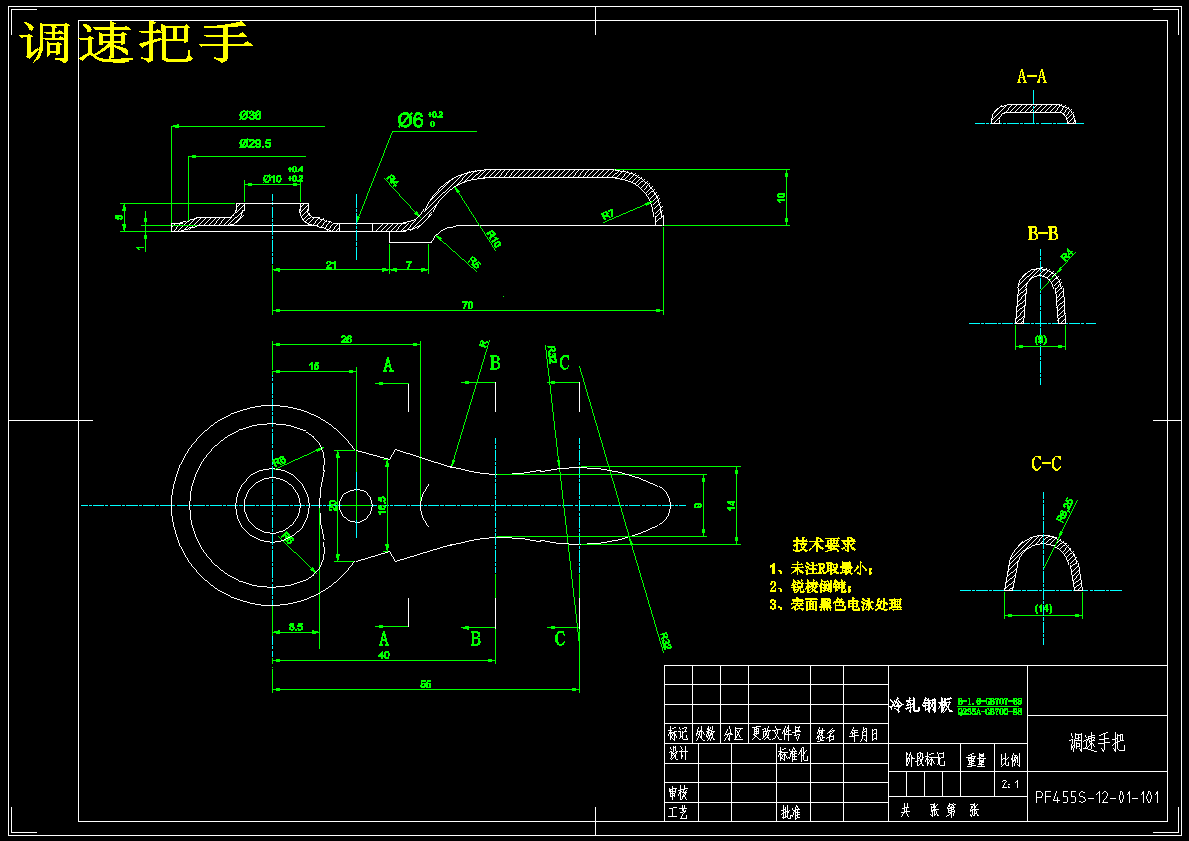Select the 标准化 cell label
This screenshot has height=841, width=1189.
point(793,754)
